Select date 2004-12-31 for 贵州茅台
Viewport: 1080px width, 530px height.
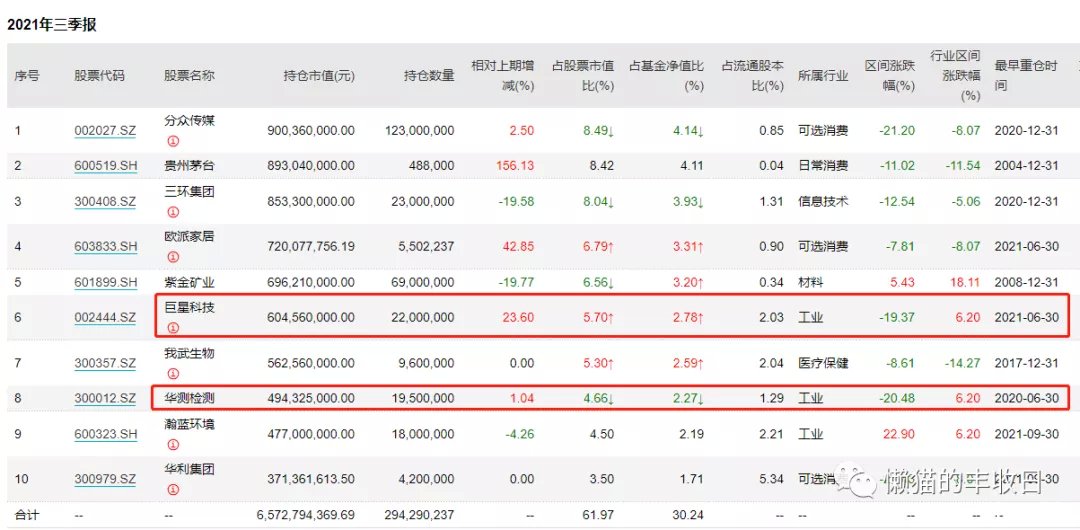1026,166
